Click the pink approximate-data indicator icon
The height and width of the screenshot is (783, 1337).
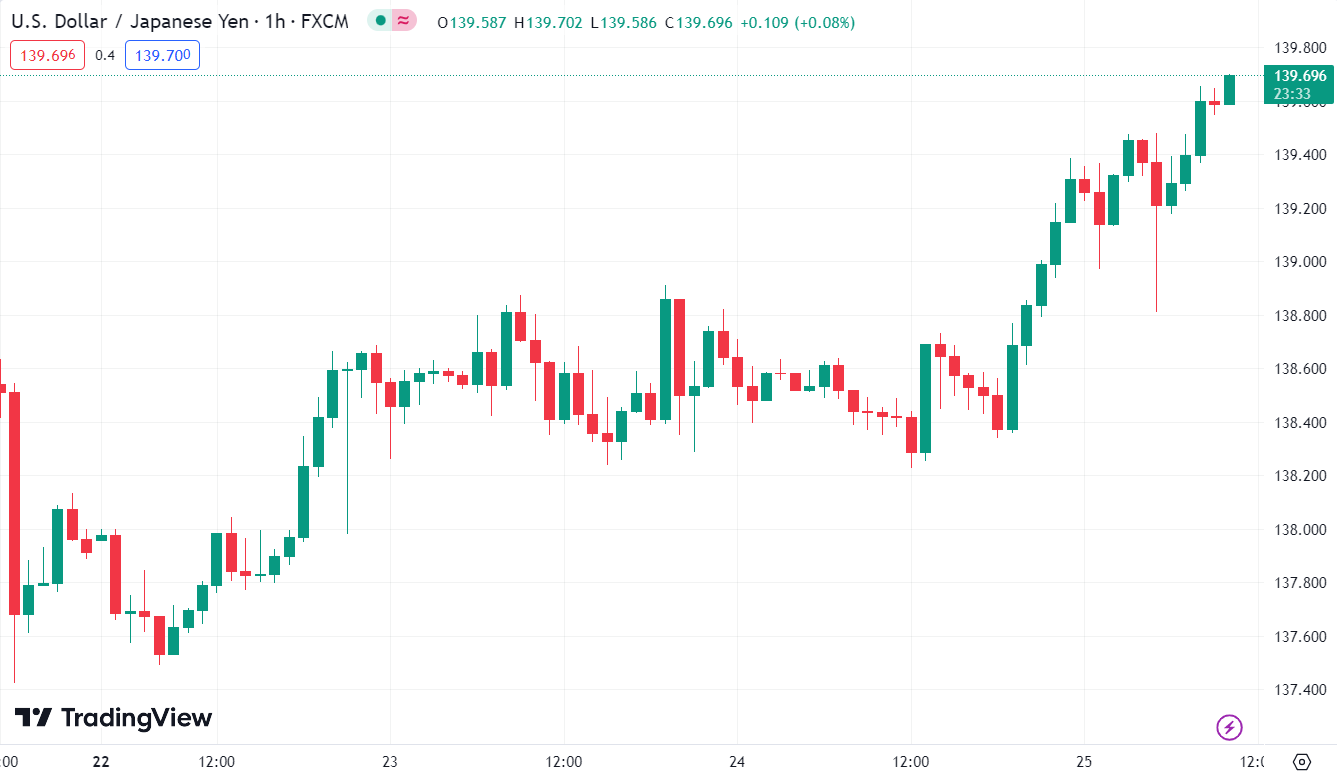tap(403, 21)
